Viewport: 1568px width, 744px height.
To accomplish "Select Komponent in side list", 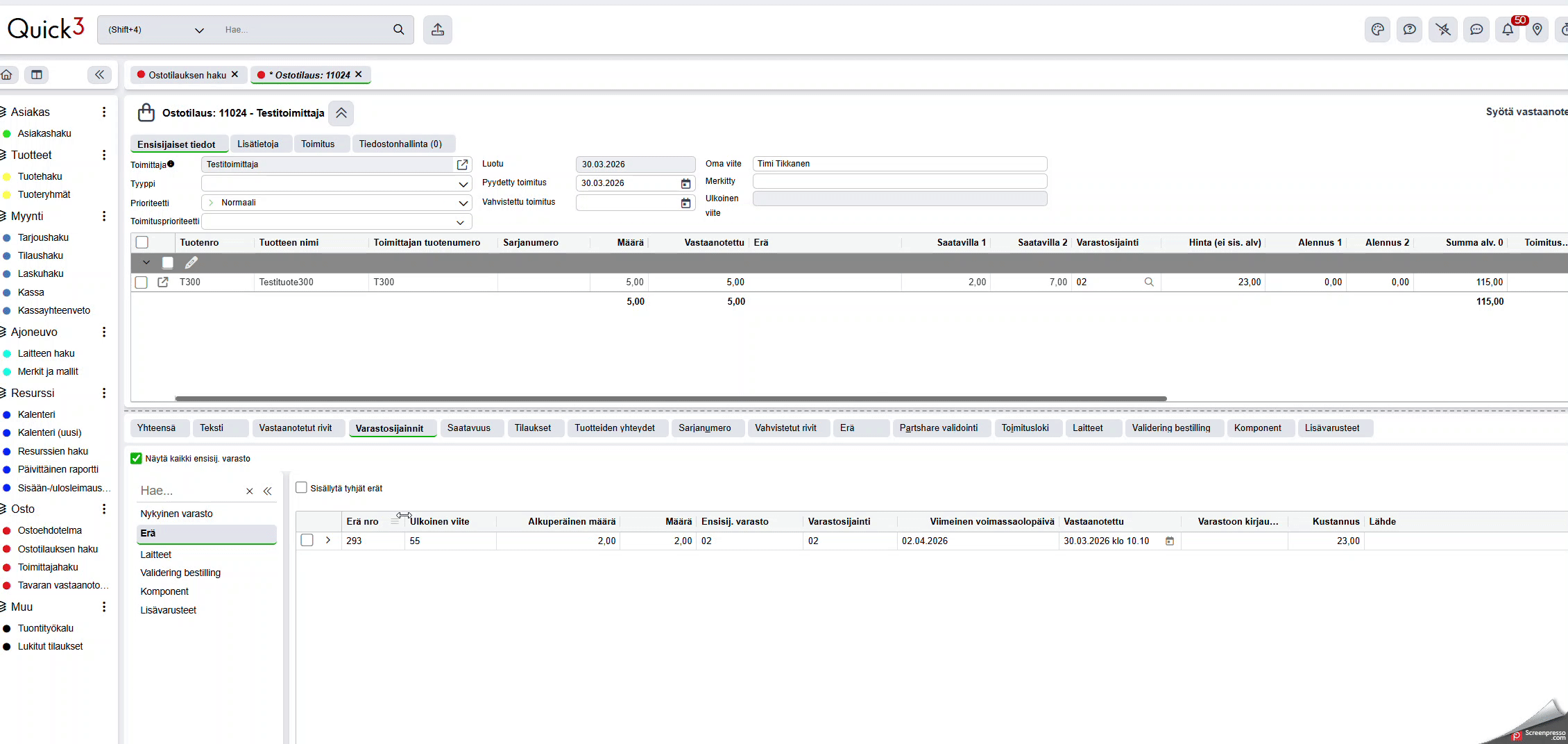I will [x=164, y=591].
